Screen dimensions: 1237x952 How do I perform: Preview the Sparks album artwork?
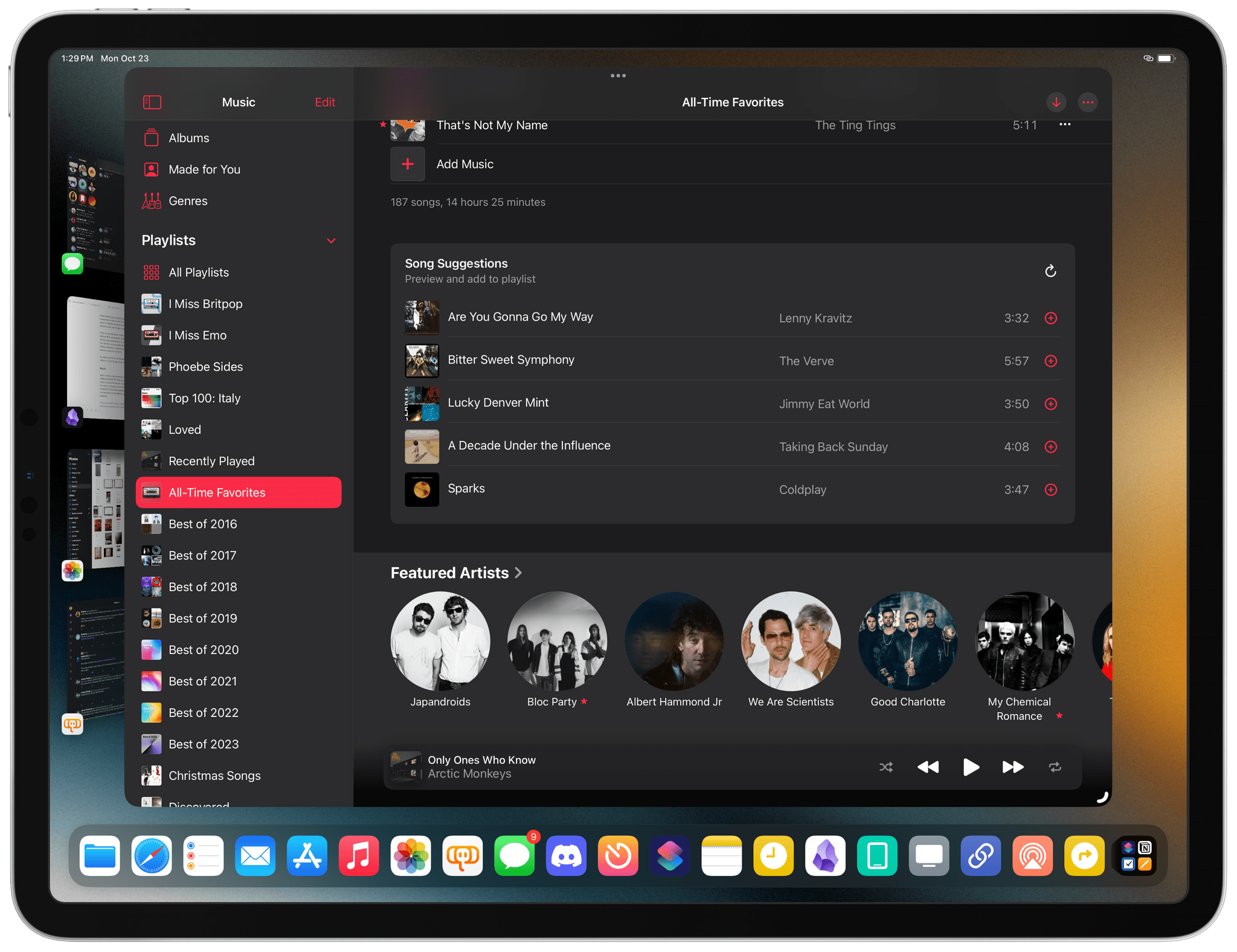(422, 489)
